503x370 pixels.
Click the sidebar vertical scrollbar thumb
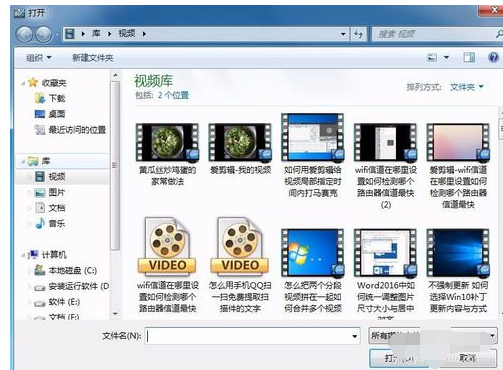pos(115,166)
